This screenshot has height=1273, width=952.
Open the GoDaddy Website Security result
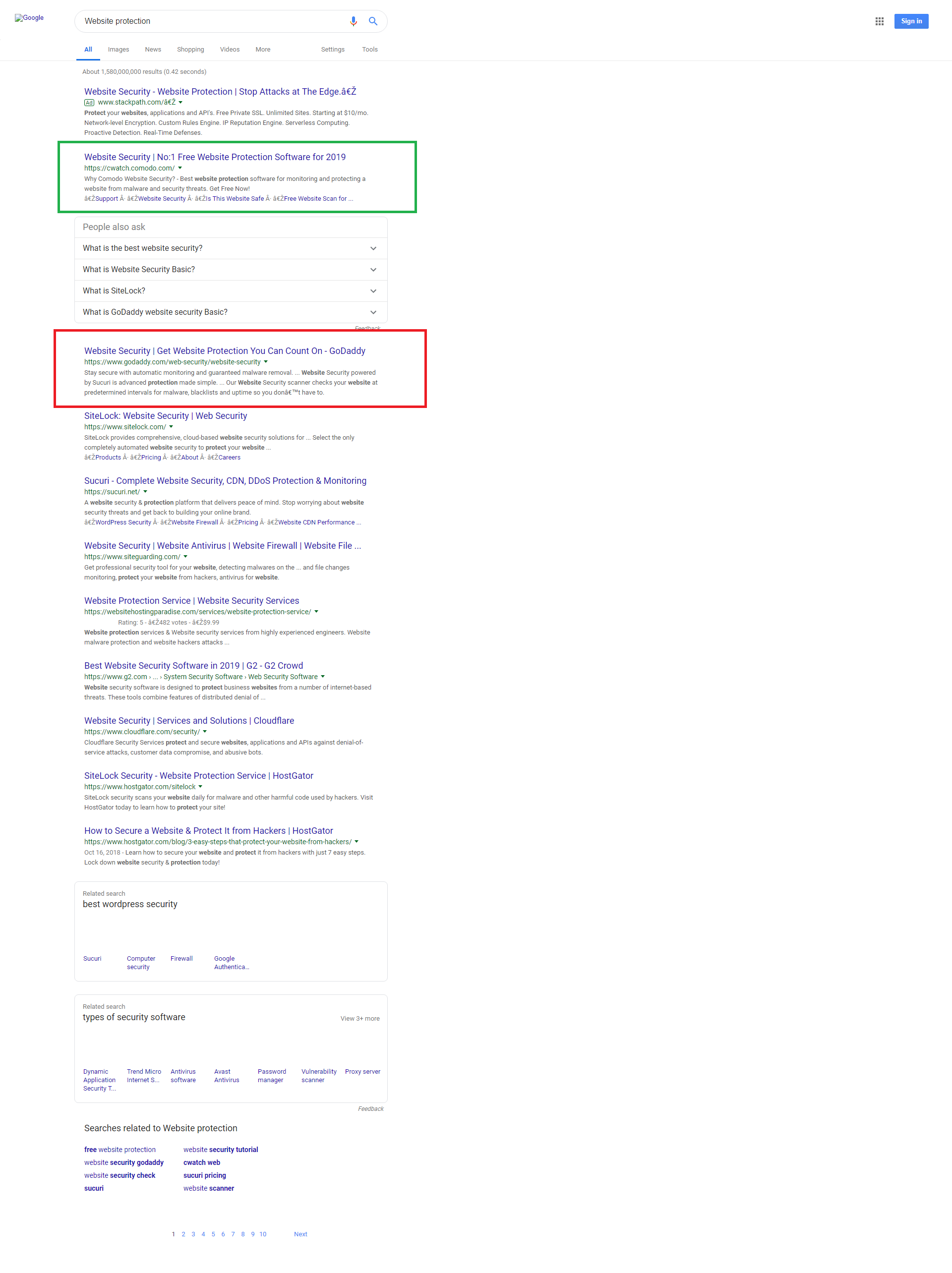225,351
